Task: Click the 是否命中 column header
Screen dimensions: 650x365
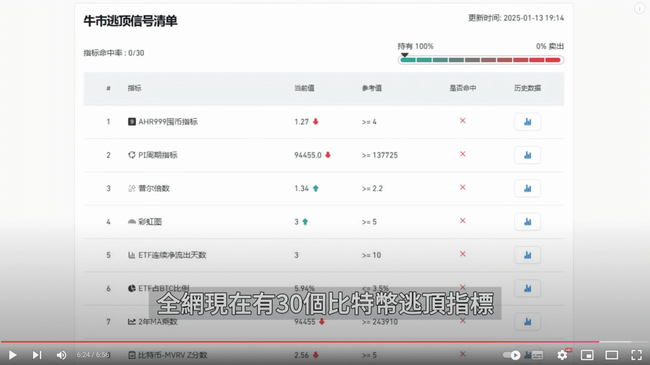Action: pos(463,88)
